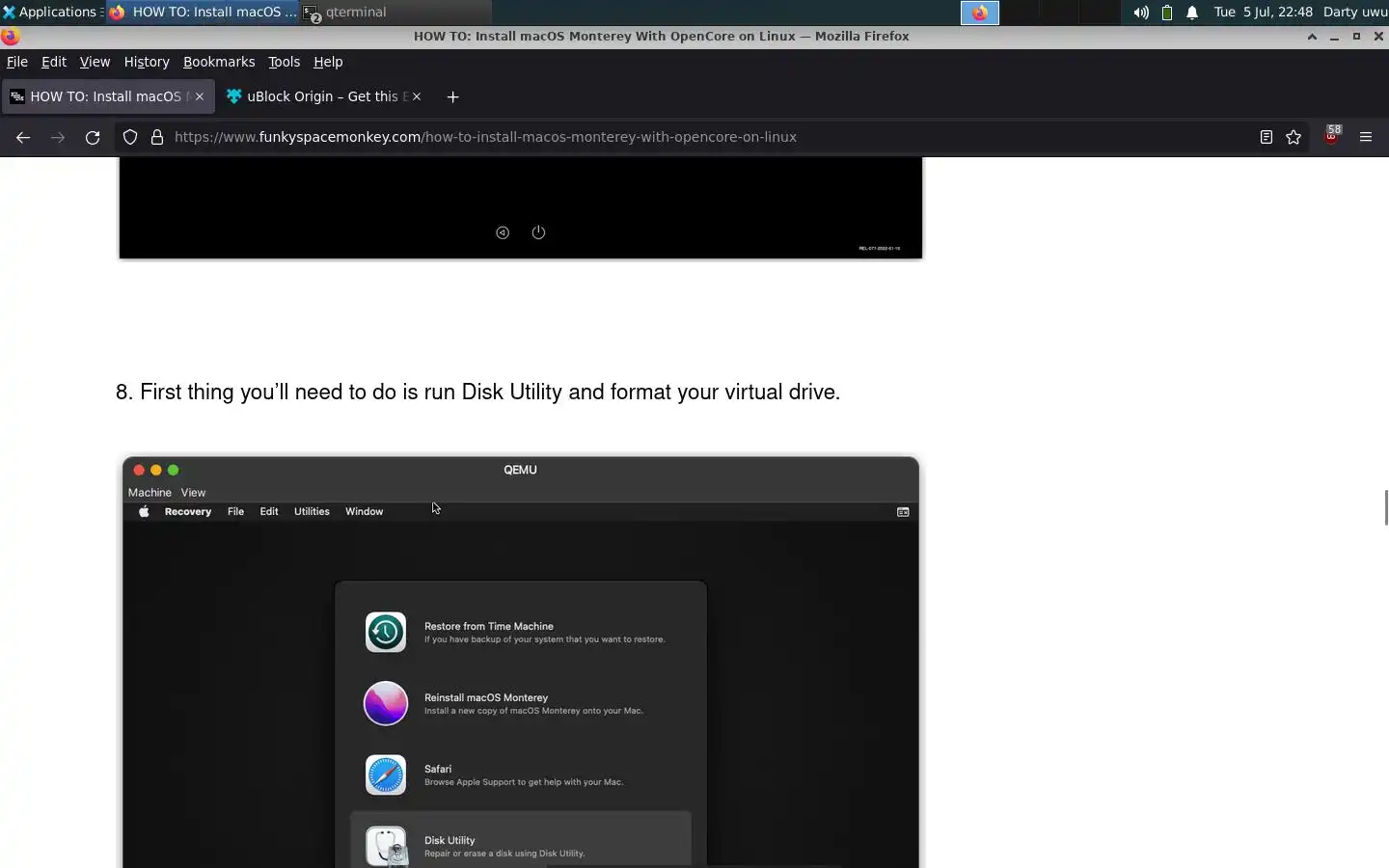Screen dimensions: 1389x868
Task: Click the step 8 Disk Utility instruction text
Action: point(477,393)
